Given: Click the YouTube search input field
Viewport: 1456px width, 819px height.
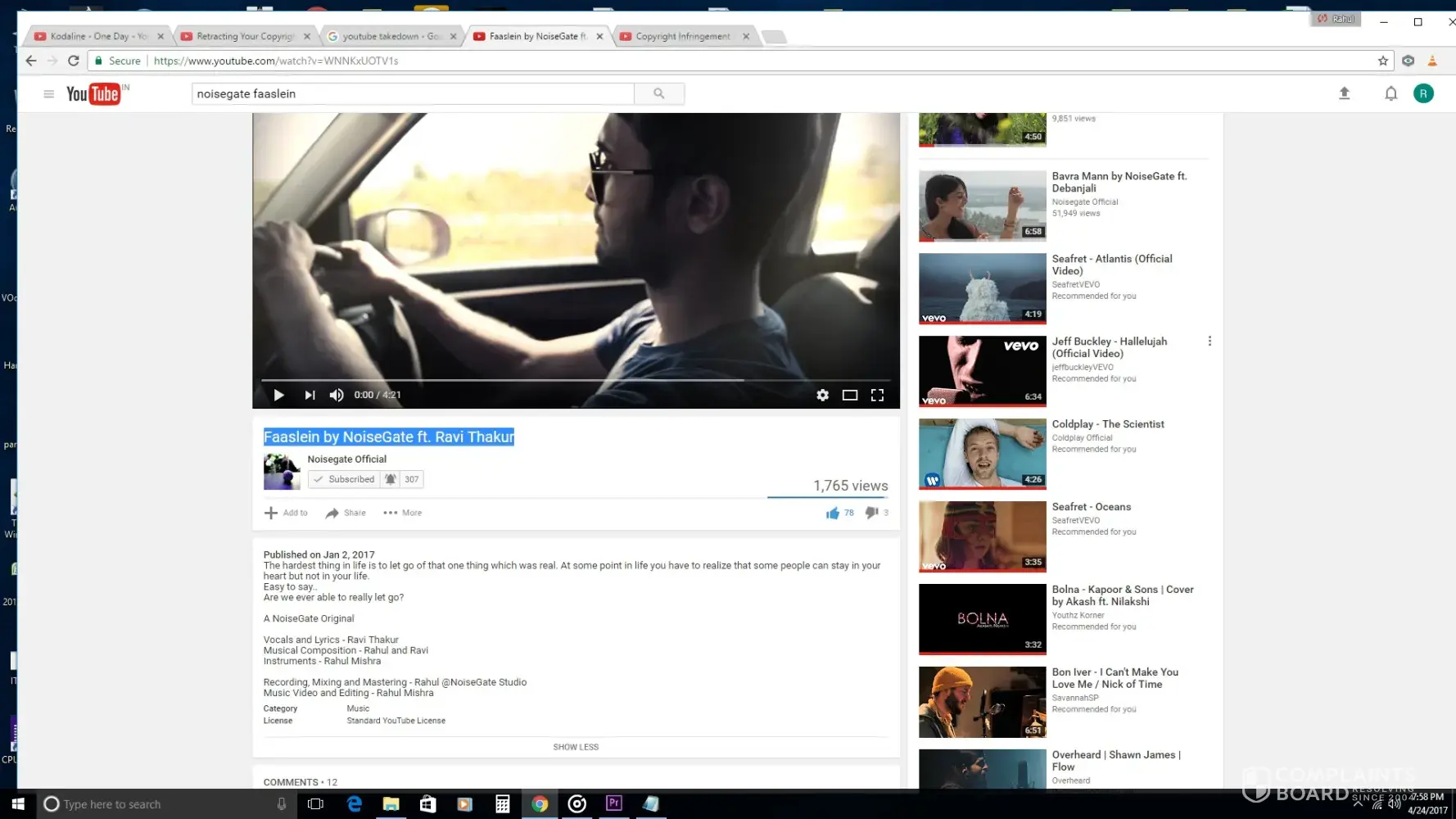Looking at the screenshot, I should tap(413, 94).
